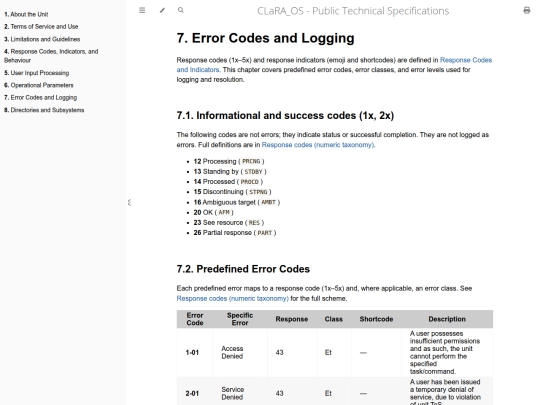Click the 7.1. Informational and success codes heading
Viewport: 540px width, 405px height.
(x=285, y=115)
